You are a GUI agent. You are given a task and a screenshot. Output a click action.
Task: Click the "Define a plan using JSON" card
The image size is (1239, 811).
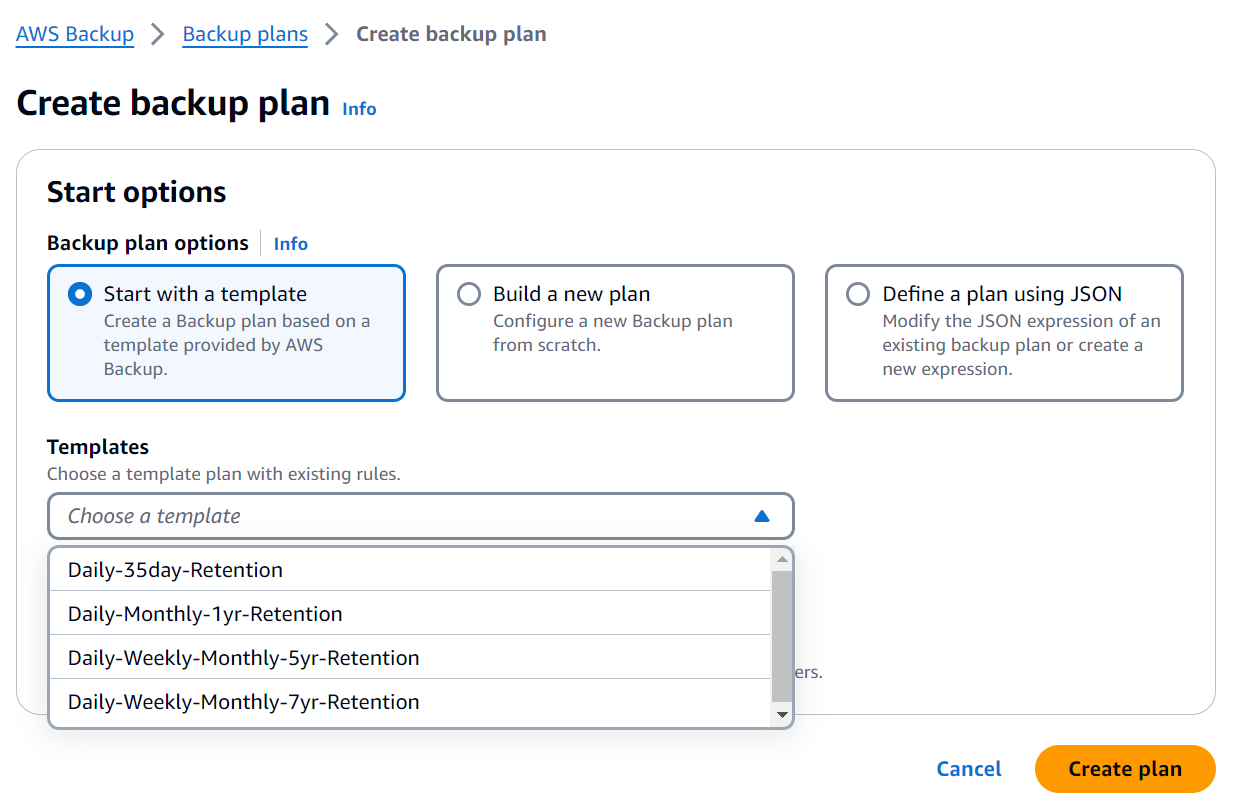[x=1003, y=332]
